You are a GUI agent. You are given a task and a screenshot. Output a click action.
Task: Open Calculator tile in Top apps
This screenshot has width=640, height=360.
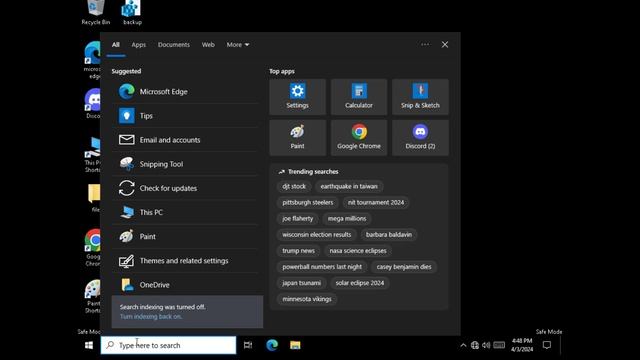tap(359, 97)
